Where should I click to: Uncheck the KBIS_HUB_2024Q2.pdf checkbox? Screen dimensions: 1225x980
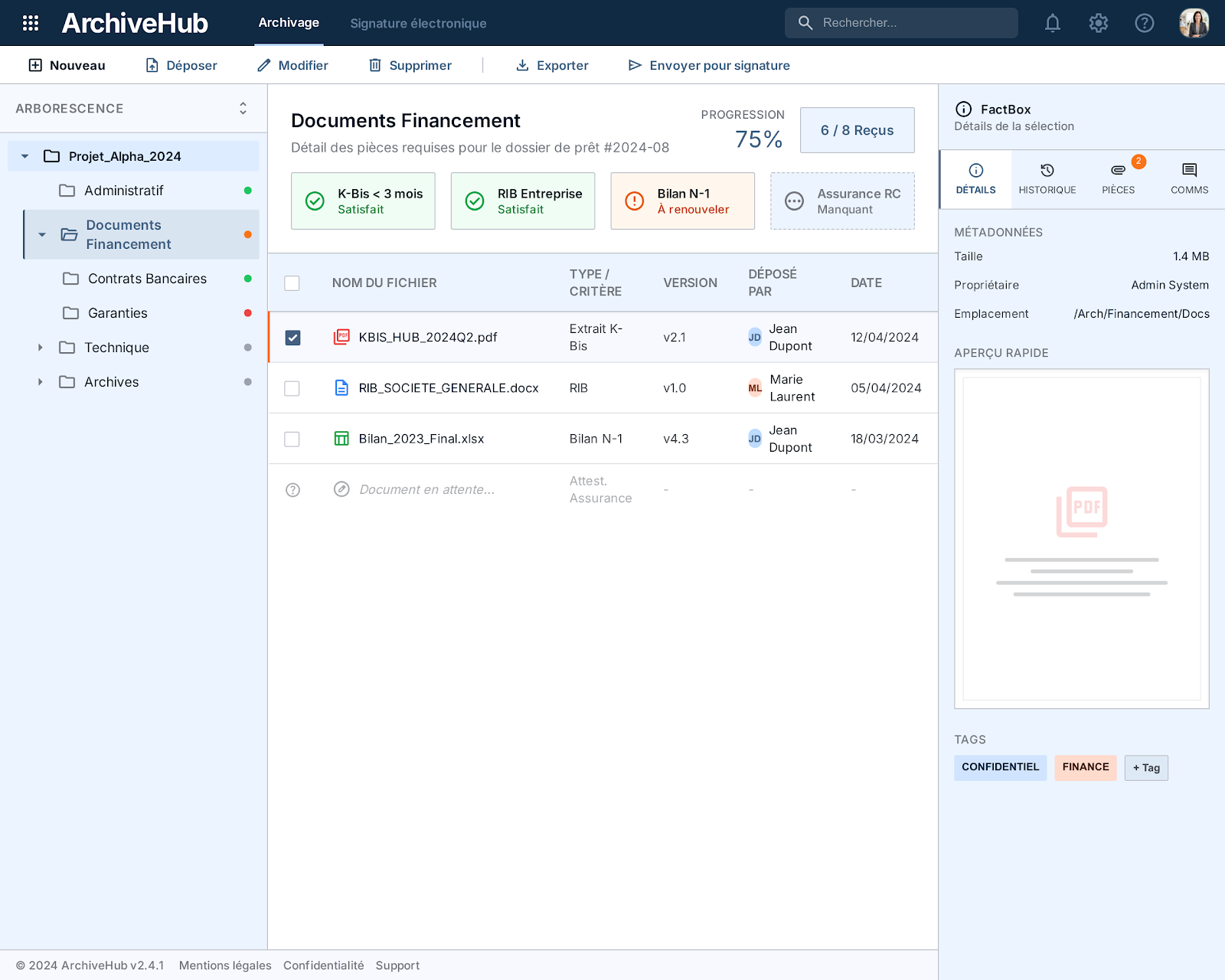pos(292,338)
